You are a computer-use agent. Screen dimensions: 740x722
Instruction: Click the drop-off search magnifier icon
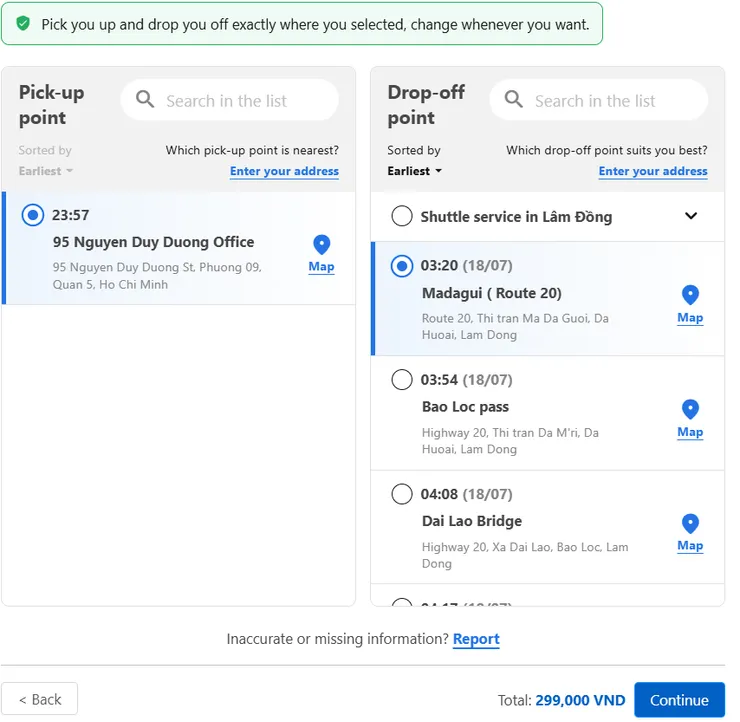point(514,100)
